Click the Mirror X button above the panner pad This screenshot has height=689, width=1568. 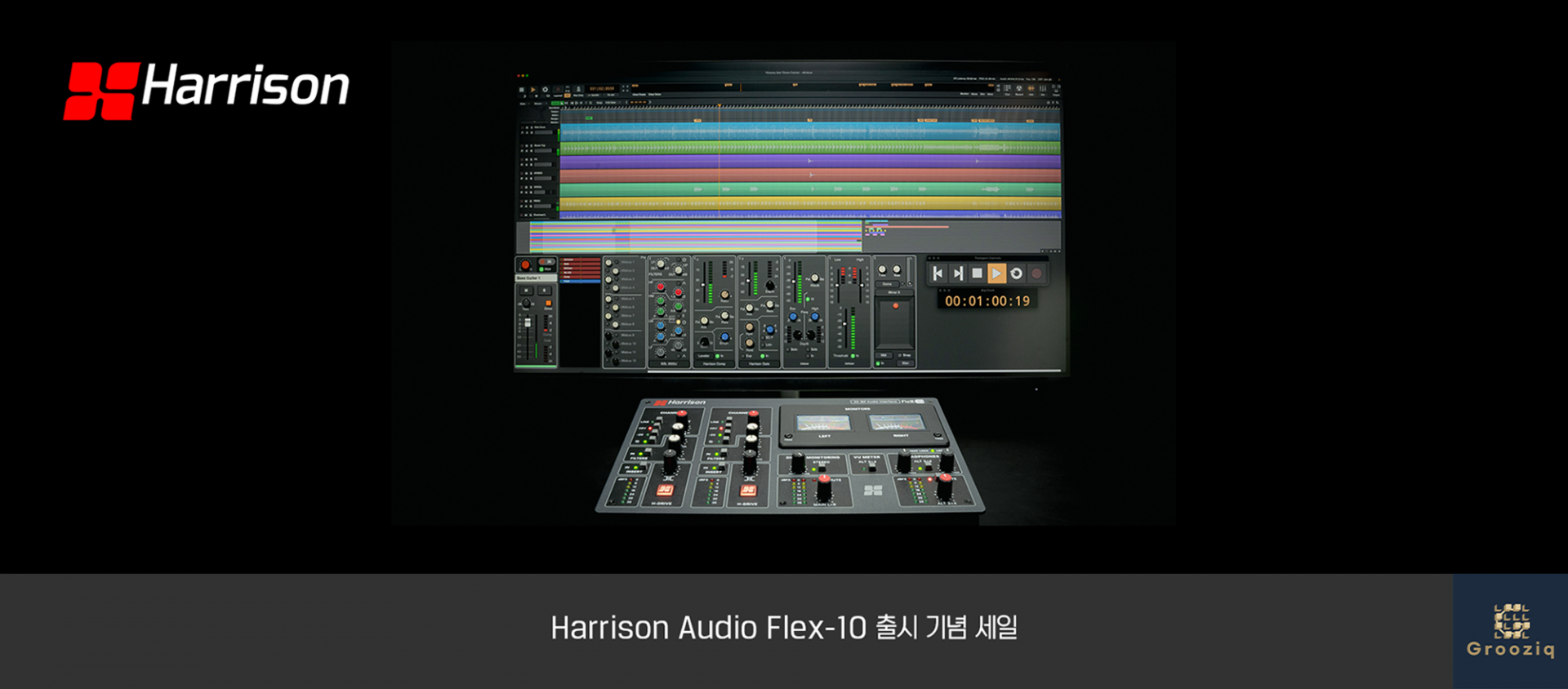pyautogui.click(x=893, y=292)
